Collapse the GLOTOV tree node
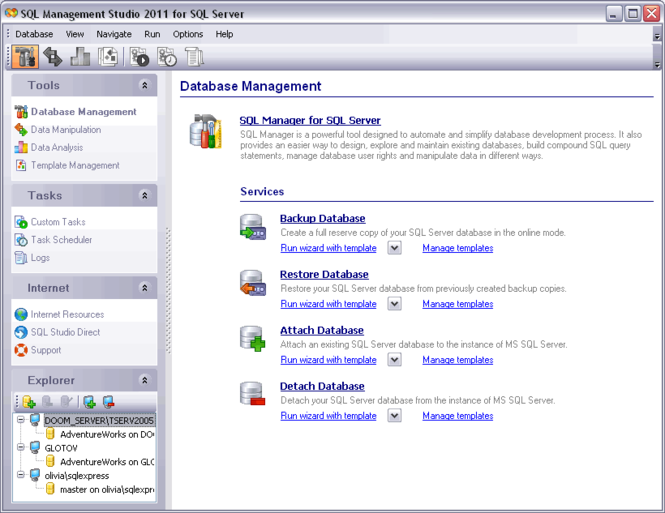This screenshot has width=665, height=513. tap(20, 447)
